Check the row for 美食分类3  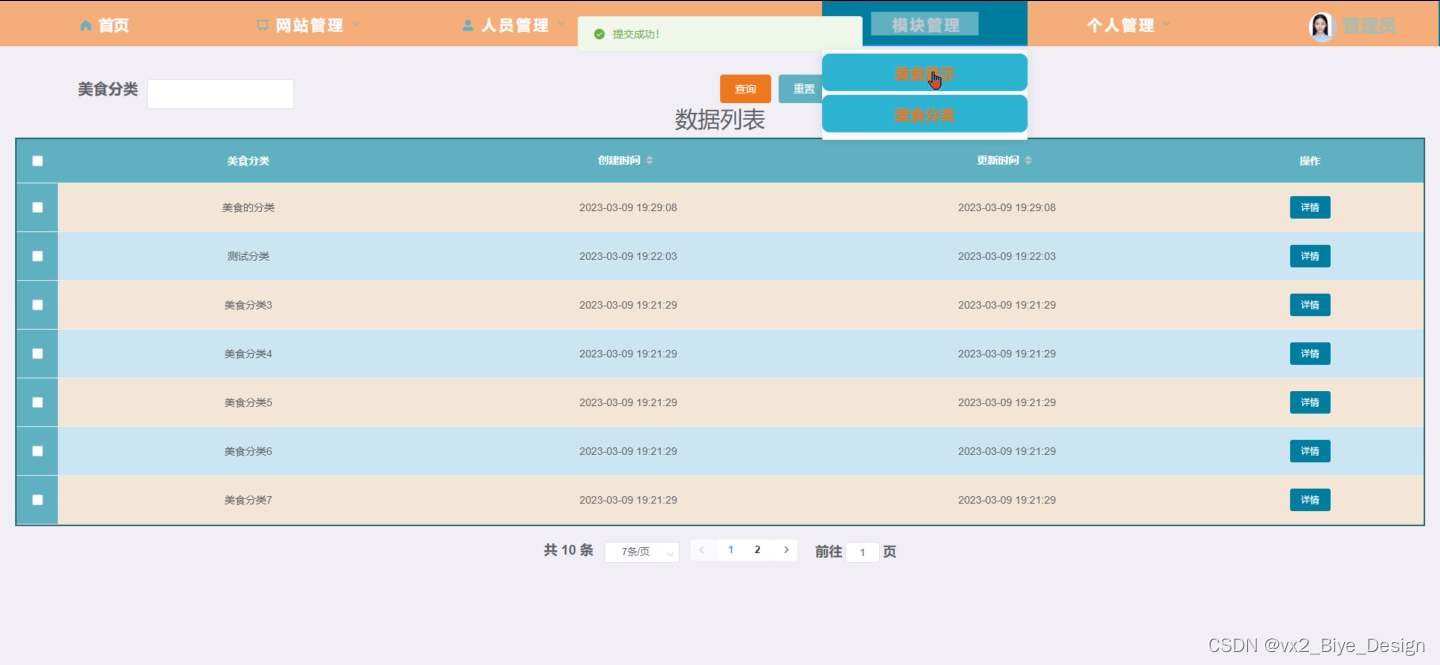click(x=38, y=305)
